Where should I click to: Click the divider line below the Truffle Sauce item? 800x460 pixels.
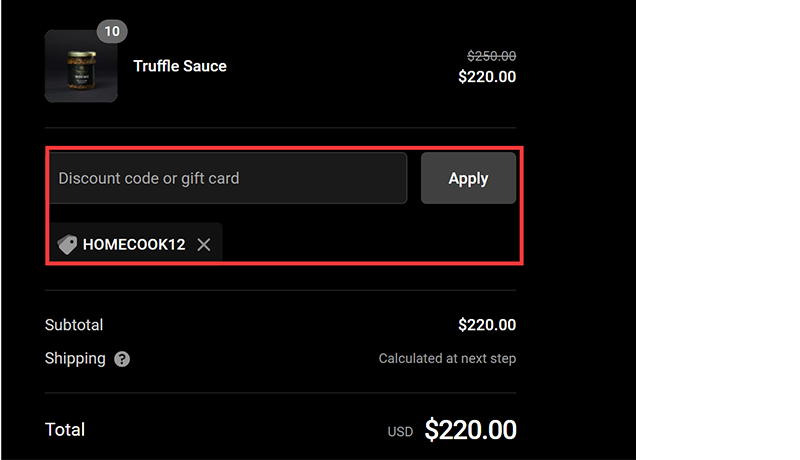[x=280, y=128]
